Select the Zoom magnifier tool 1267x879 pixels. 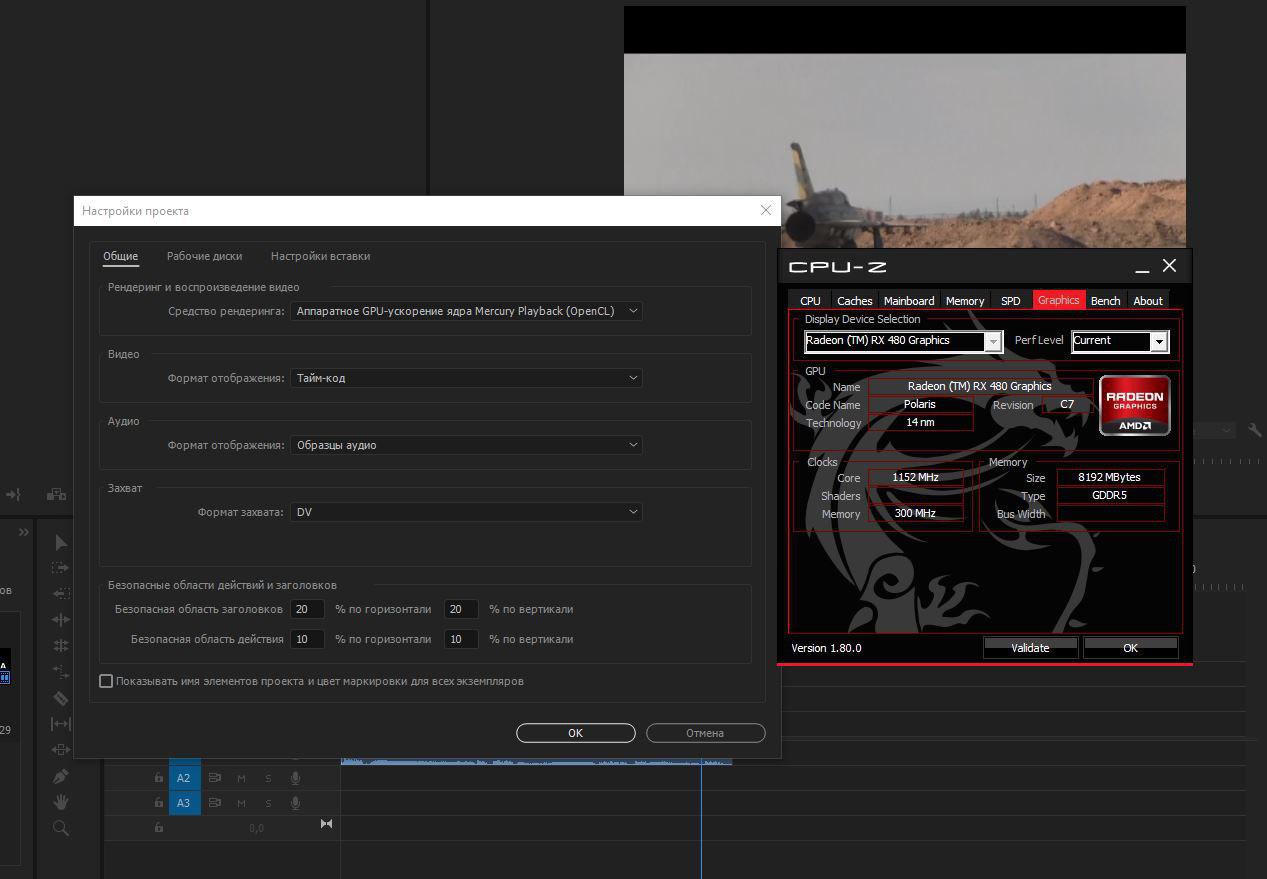pos(61,828)
